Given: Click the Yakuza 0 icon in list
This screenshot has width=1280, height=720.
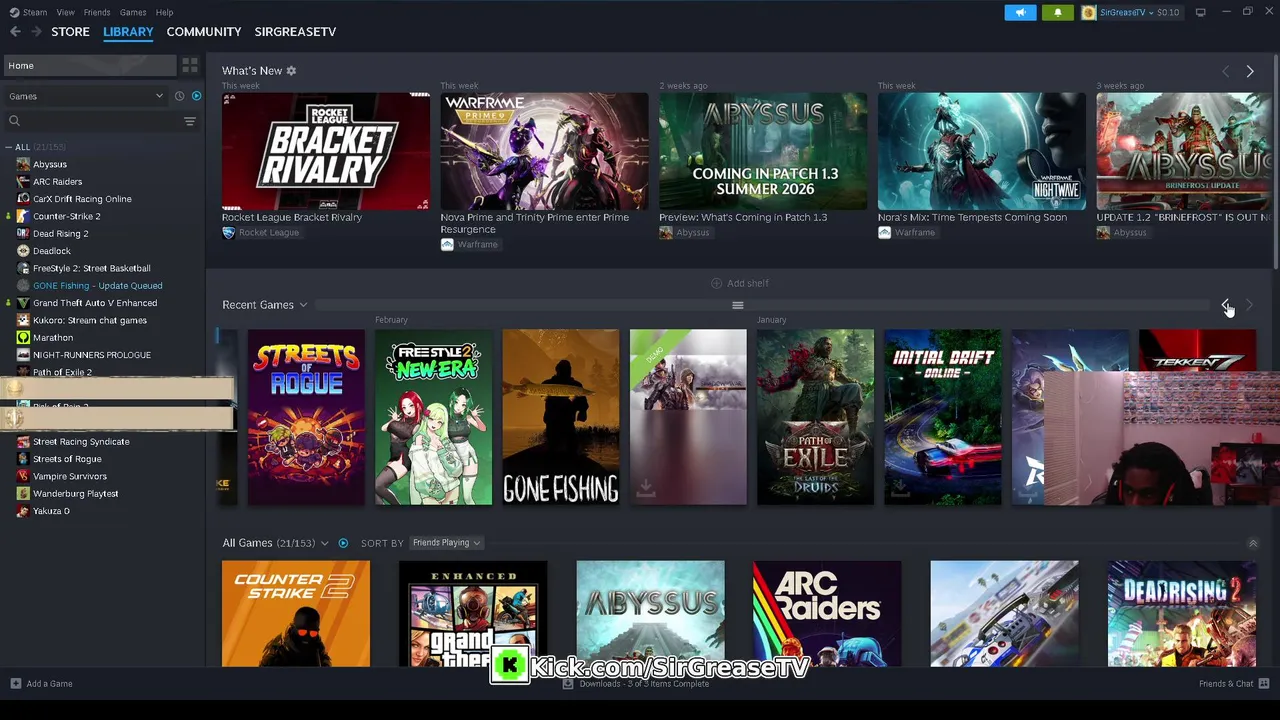Looking at the screenshot, I should click(23, 511).
